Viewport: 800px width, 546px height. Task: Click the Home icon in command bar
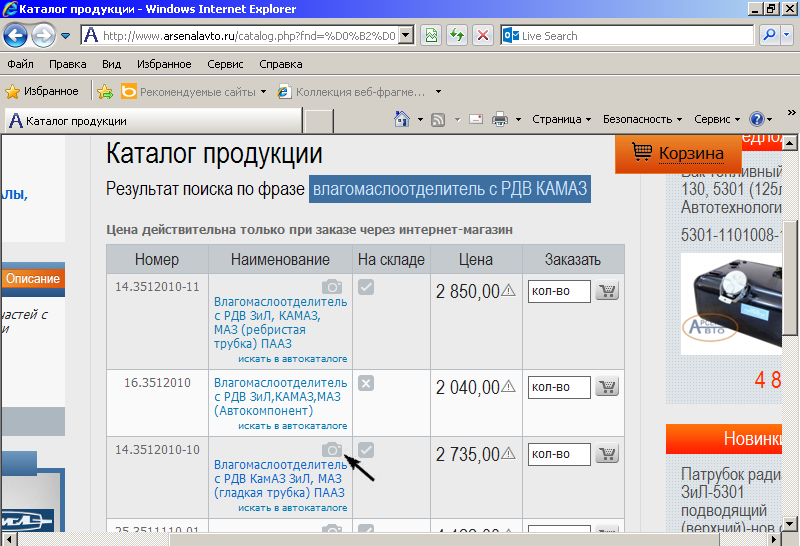(x=402, y=119)
